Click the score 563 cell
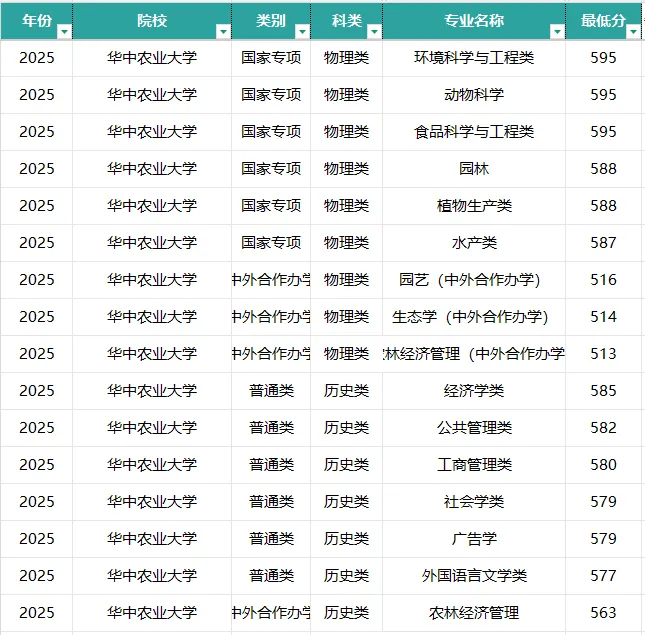This screenshot has height=635, width=645. (603, 613)
